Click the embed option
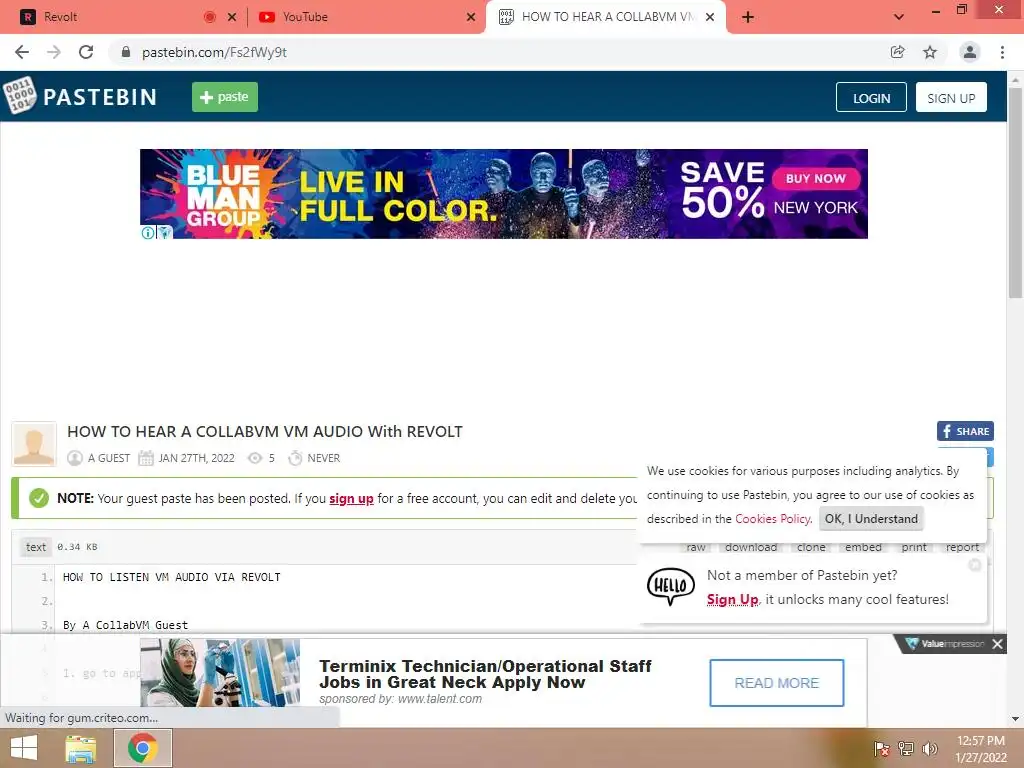Screen dimensions: 1024x768 click(x=863, y=547)
